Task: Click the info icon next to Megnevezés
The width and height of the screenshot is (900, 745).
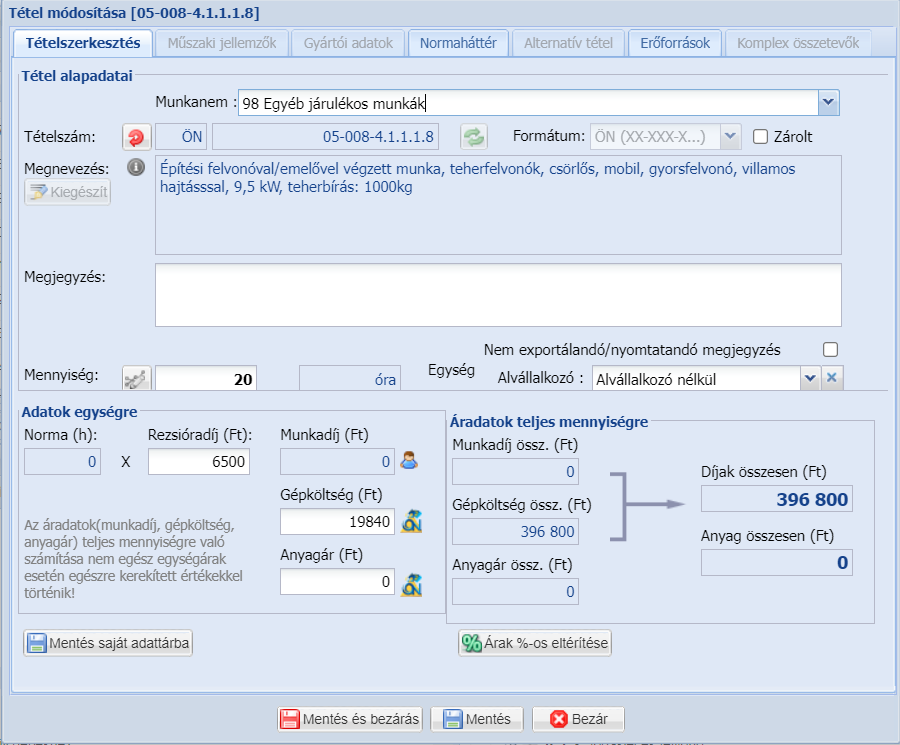Action: tap(137, 168)
